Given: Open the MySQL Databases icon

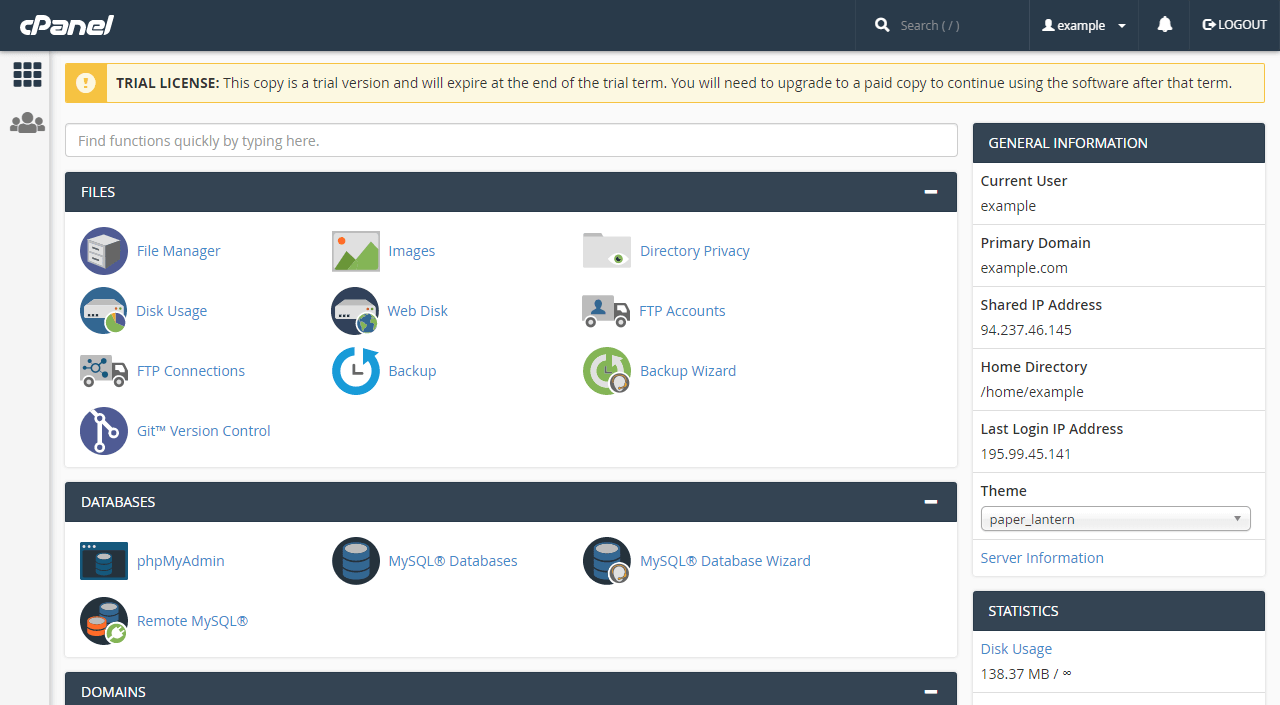Looking at the screenshot, I should tap(356, 561).
